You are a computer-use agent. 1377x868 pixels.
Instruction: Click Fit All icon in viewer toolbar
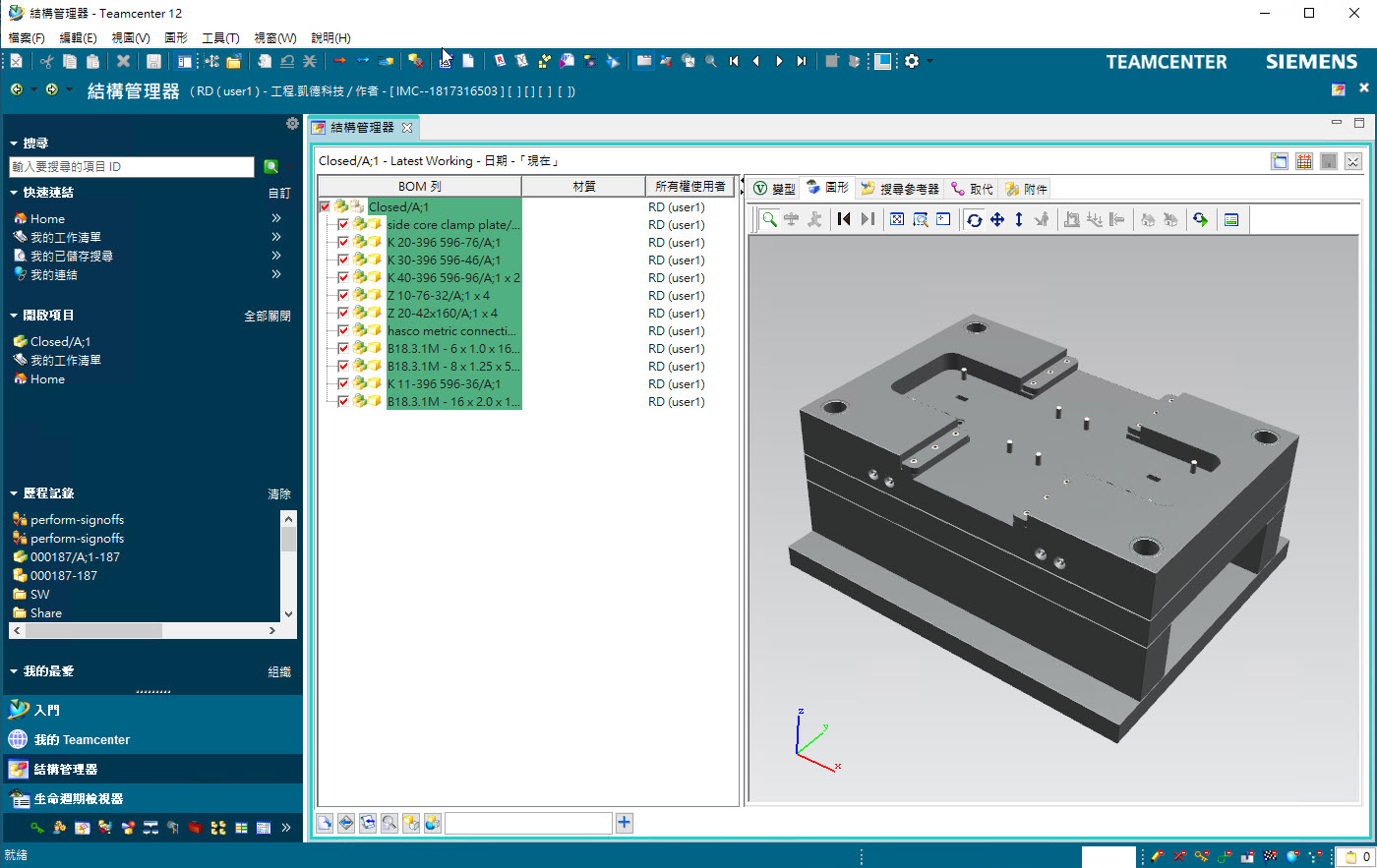(897, 219)
